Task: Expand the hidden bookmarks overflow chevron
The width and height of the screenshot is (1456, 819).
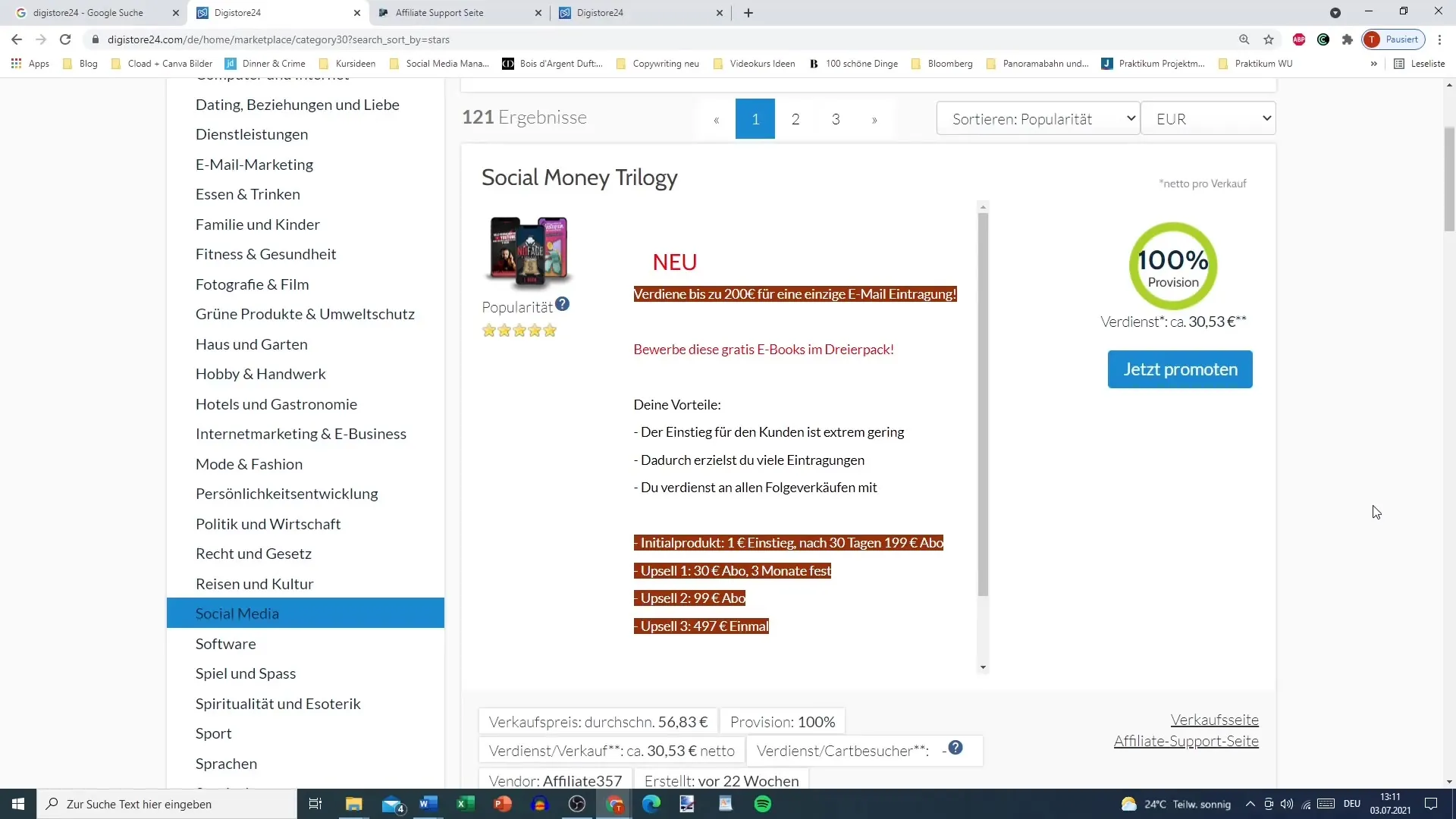Action: [1373, 64]
